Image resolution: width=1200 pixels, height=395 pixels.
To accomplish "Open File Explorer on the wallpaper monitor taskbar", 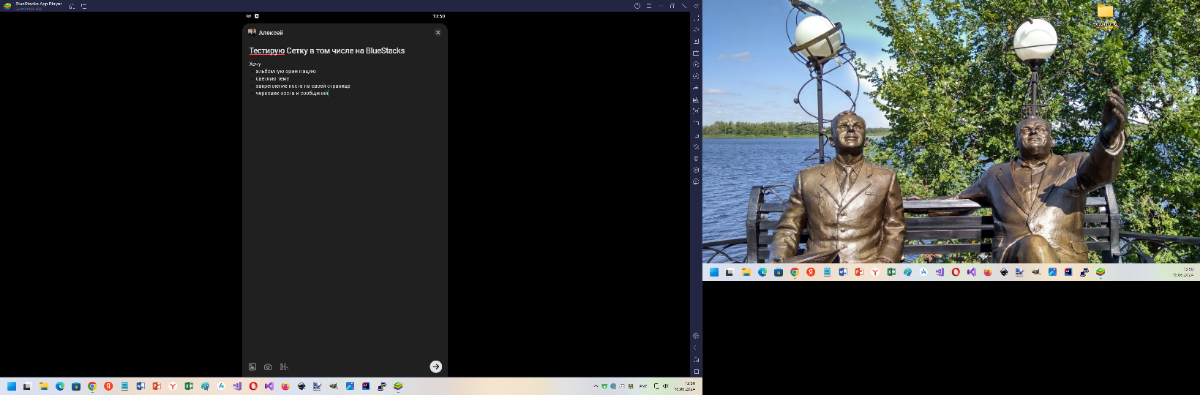I will pos(746,272).
